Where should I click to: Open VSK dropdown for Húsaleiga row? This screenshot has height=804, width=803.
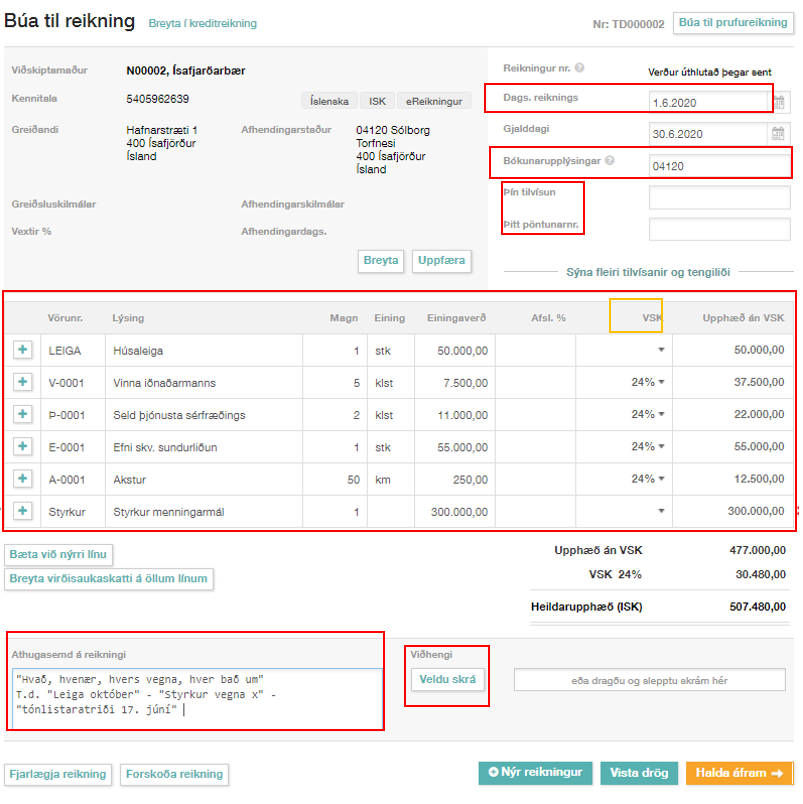click(660, 350)
